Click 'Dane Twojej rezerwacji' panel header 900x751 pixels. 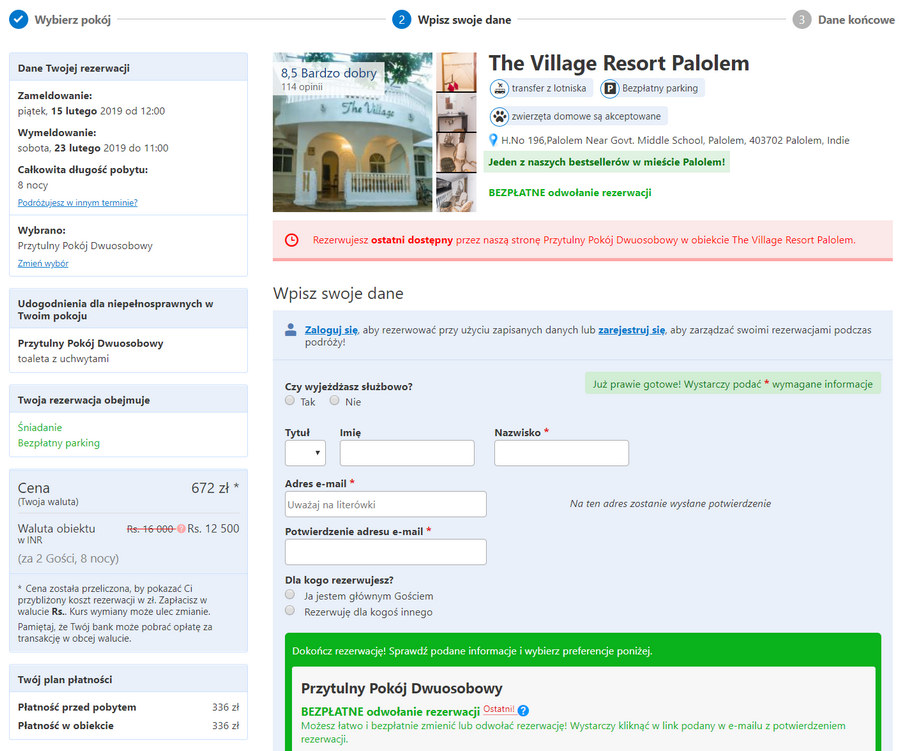tap(129, 68)
